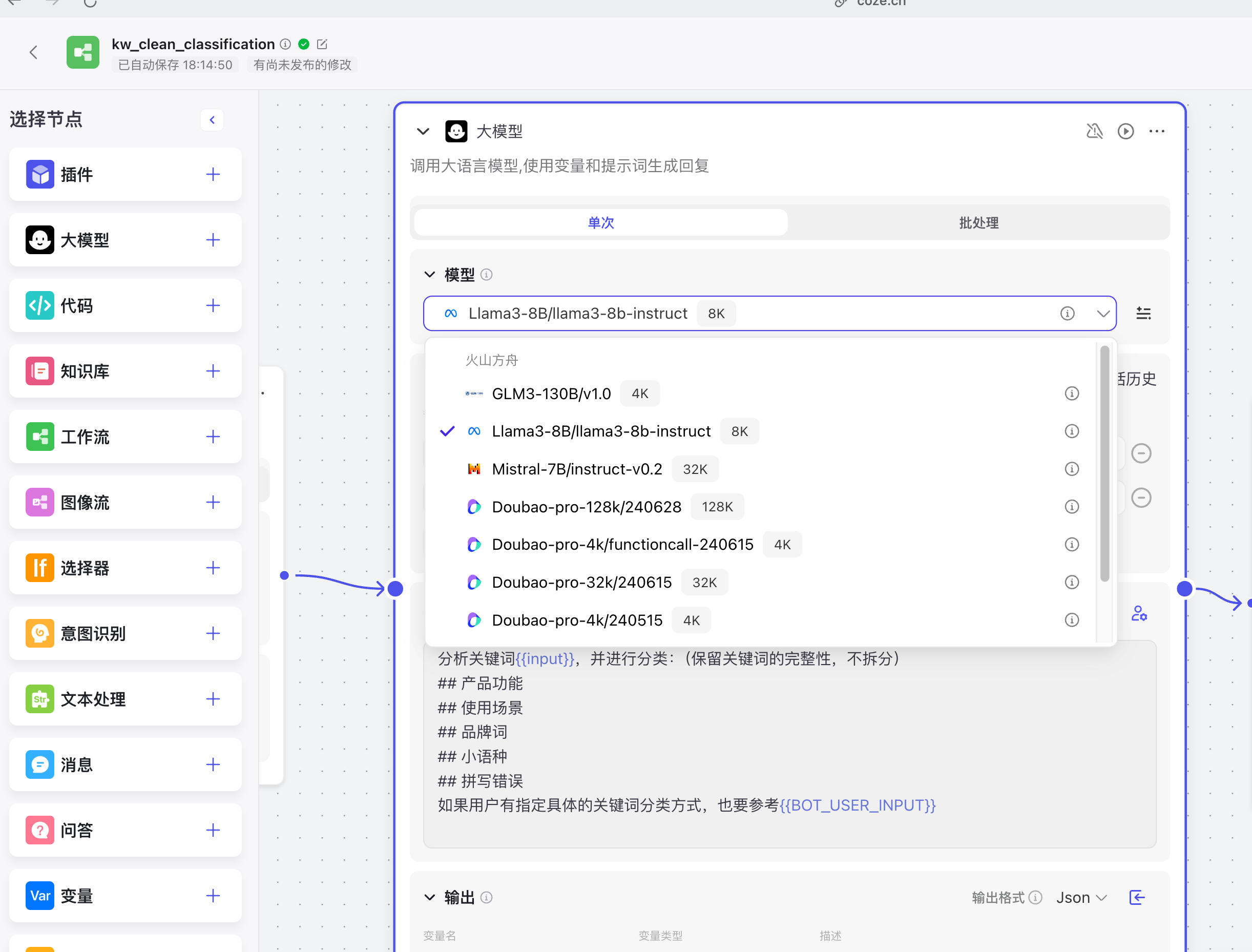Show info for 输出格式 label

[x=1036, y=898]
